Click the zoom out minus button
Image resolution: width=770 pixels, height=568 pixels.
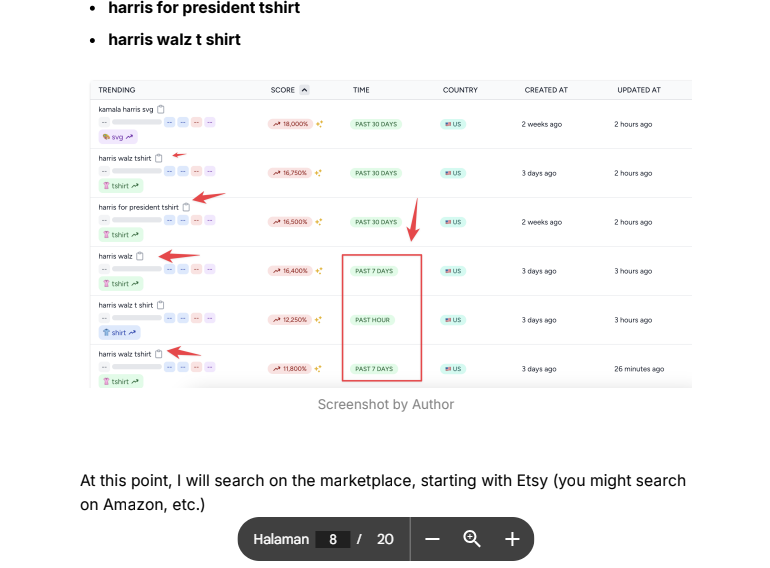pyautogui.click(x=432, y=539)
